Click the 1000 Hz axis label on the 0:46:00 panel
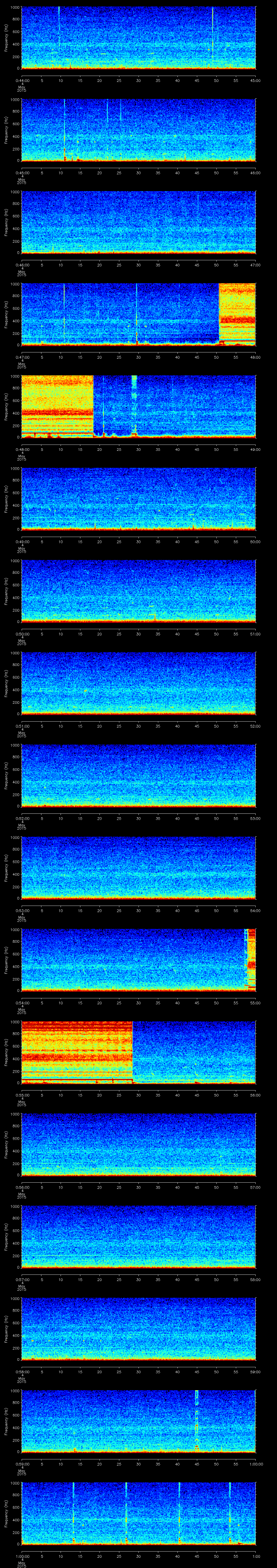The width and height of the screenshot is (277, 1568). [15, 192]
